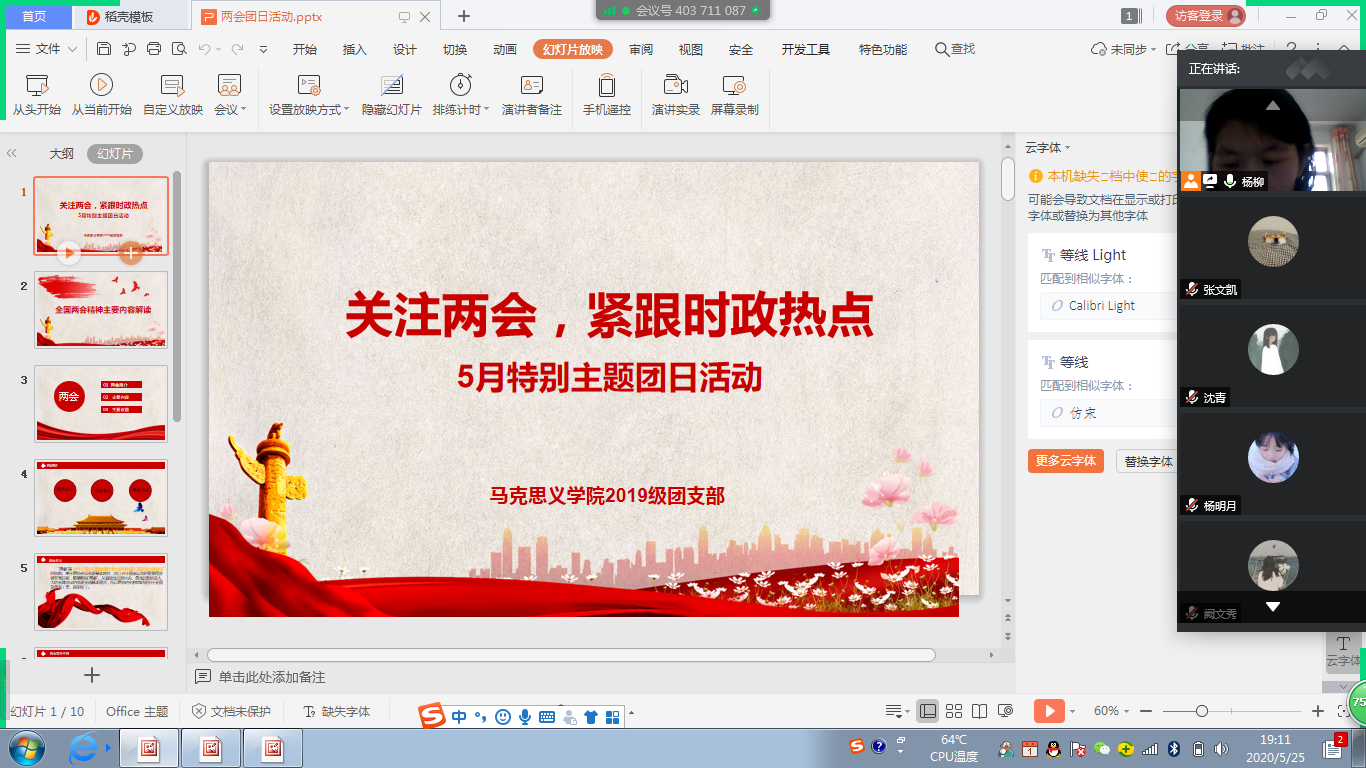Open 演讲者备注 presenter notes
Image resolution: width=1366 pixels, height=768 pixels.
(x=531, y=86)
